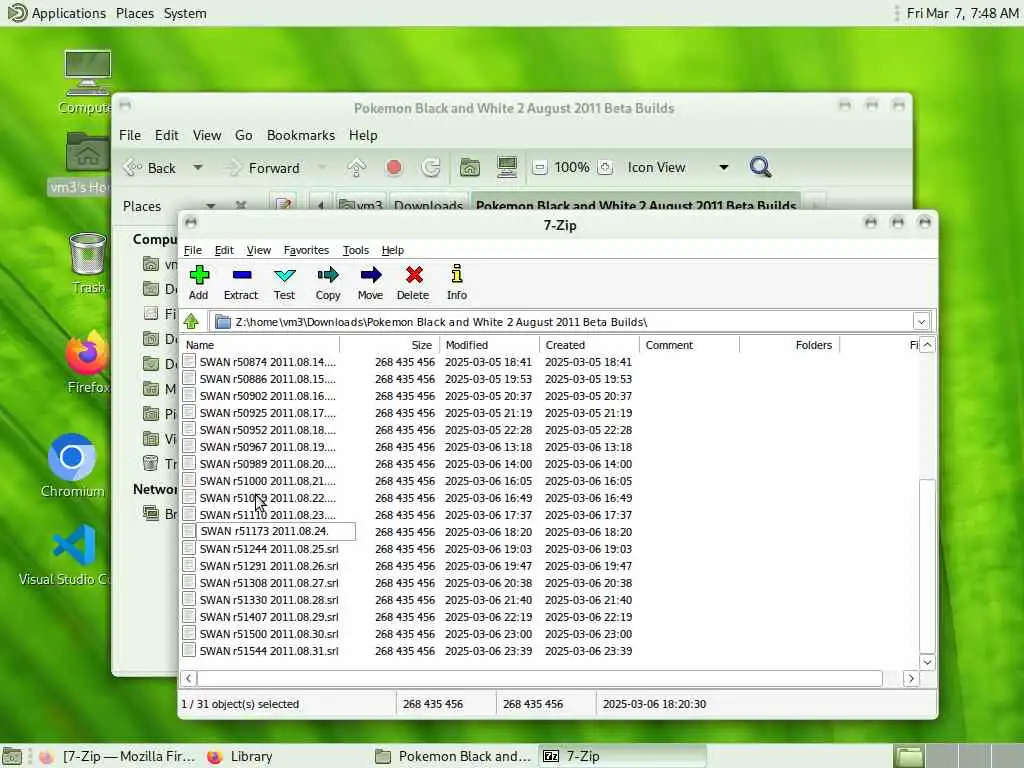Zoom out with the minus icon
1024x768 pixels.
[x=539, y=167]
